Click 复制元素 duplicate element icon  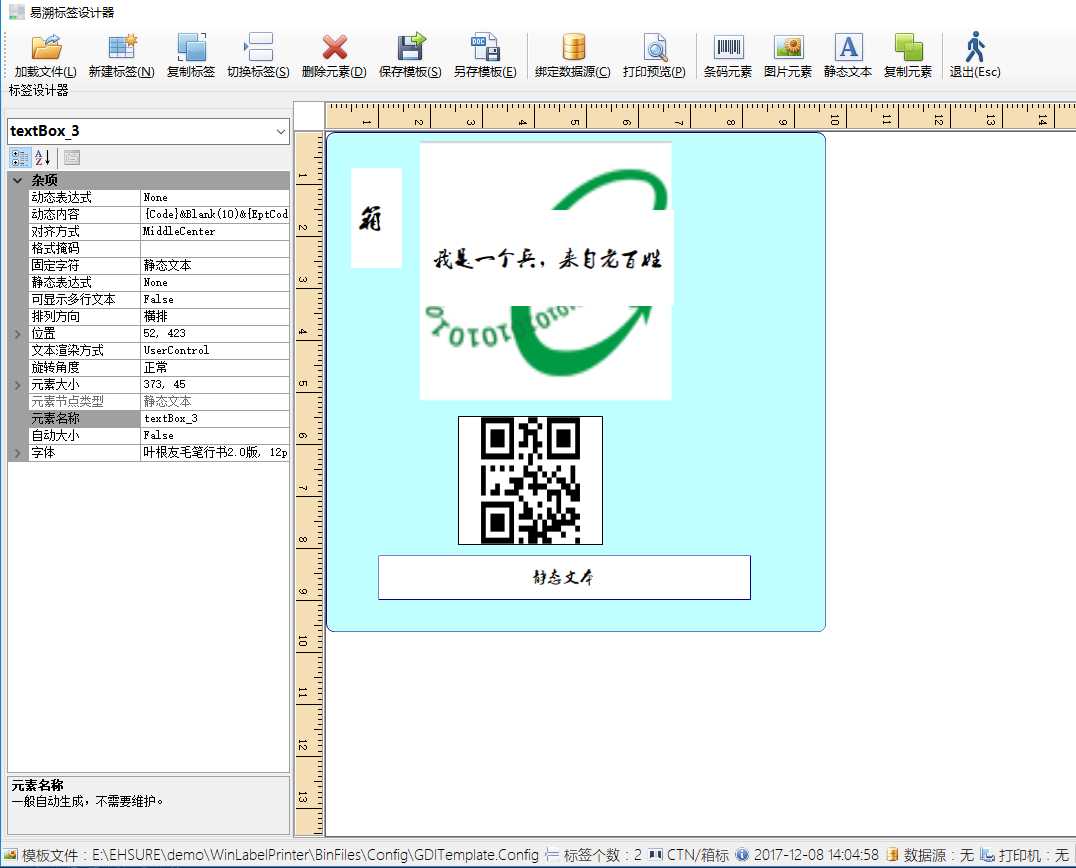(908, 56)
